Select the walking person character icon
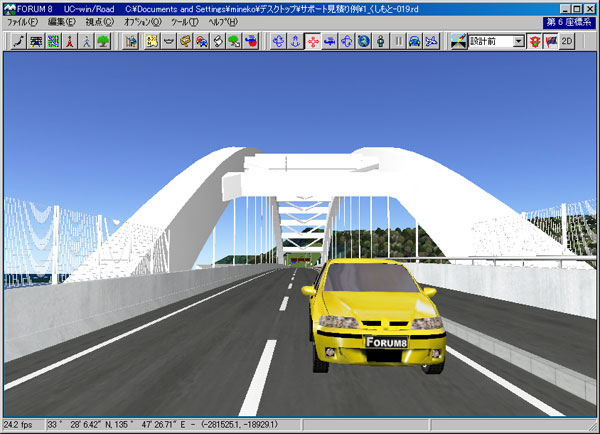 pyautogui.click(x=86, y=41)
